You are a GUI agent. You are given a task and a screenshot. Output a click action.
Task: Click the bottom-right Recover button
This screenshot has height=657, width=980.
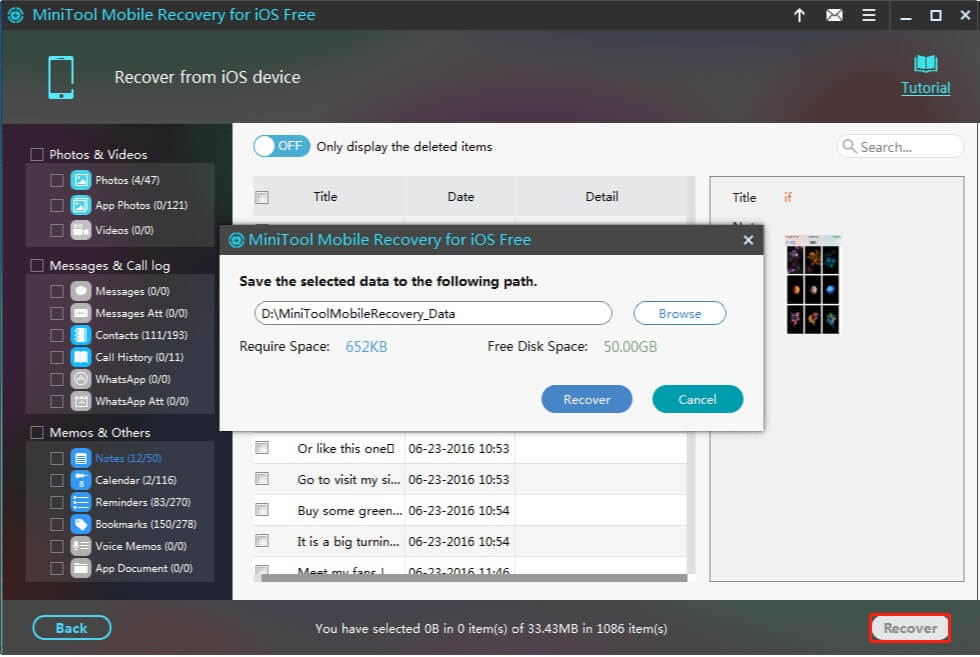[910, 628]
